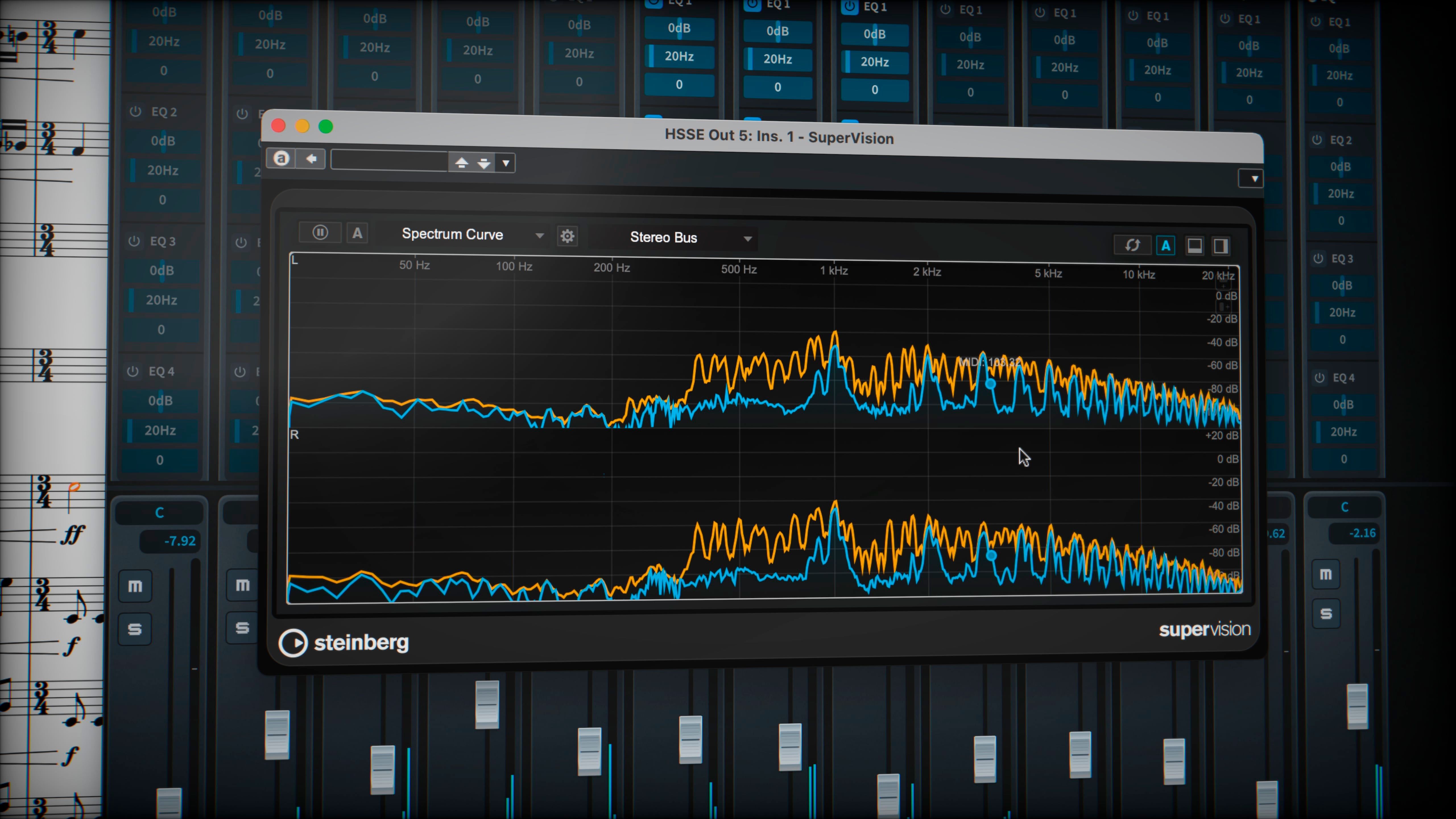Image resolution: width=1456 pixels, height=819 pixels.
Task: Click the module settings gear icon
Action: click(567, 236)
